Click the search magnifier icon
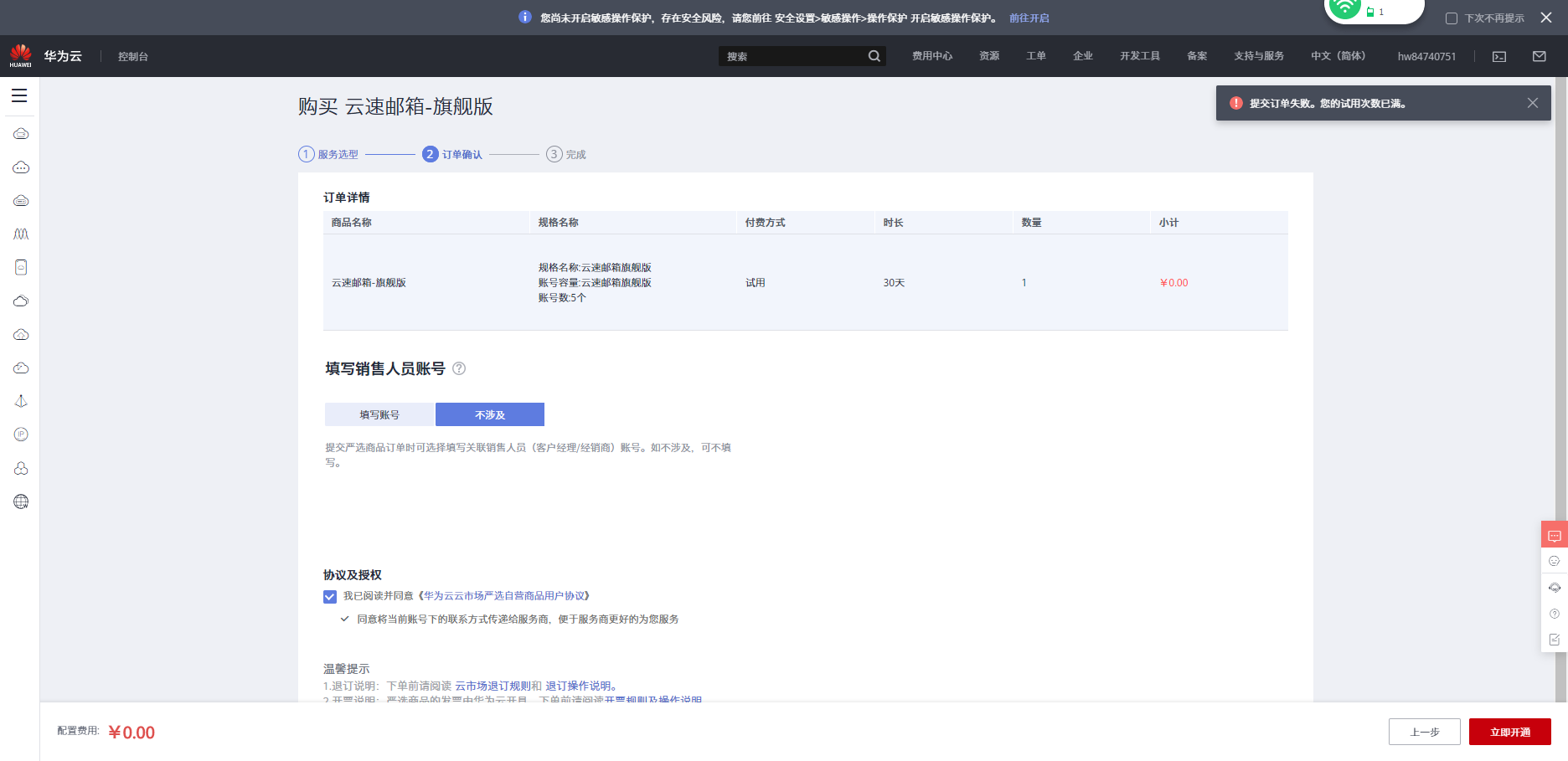The image size is (1568, 761). tap(874, 56)
